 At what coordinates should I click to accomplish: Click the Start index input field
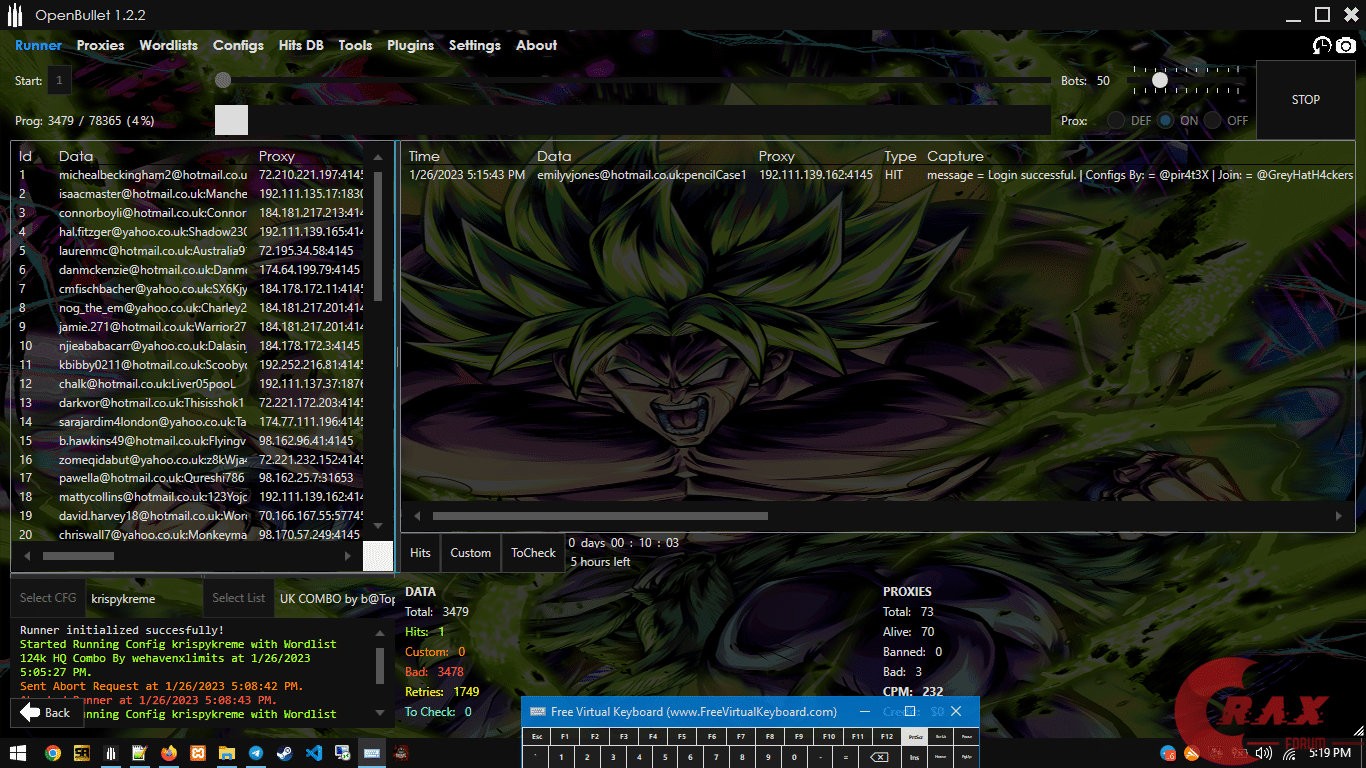click(59, 81)
